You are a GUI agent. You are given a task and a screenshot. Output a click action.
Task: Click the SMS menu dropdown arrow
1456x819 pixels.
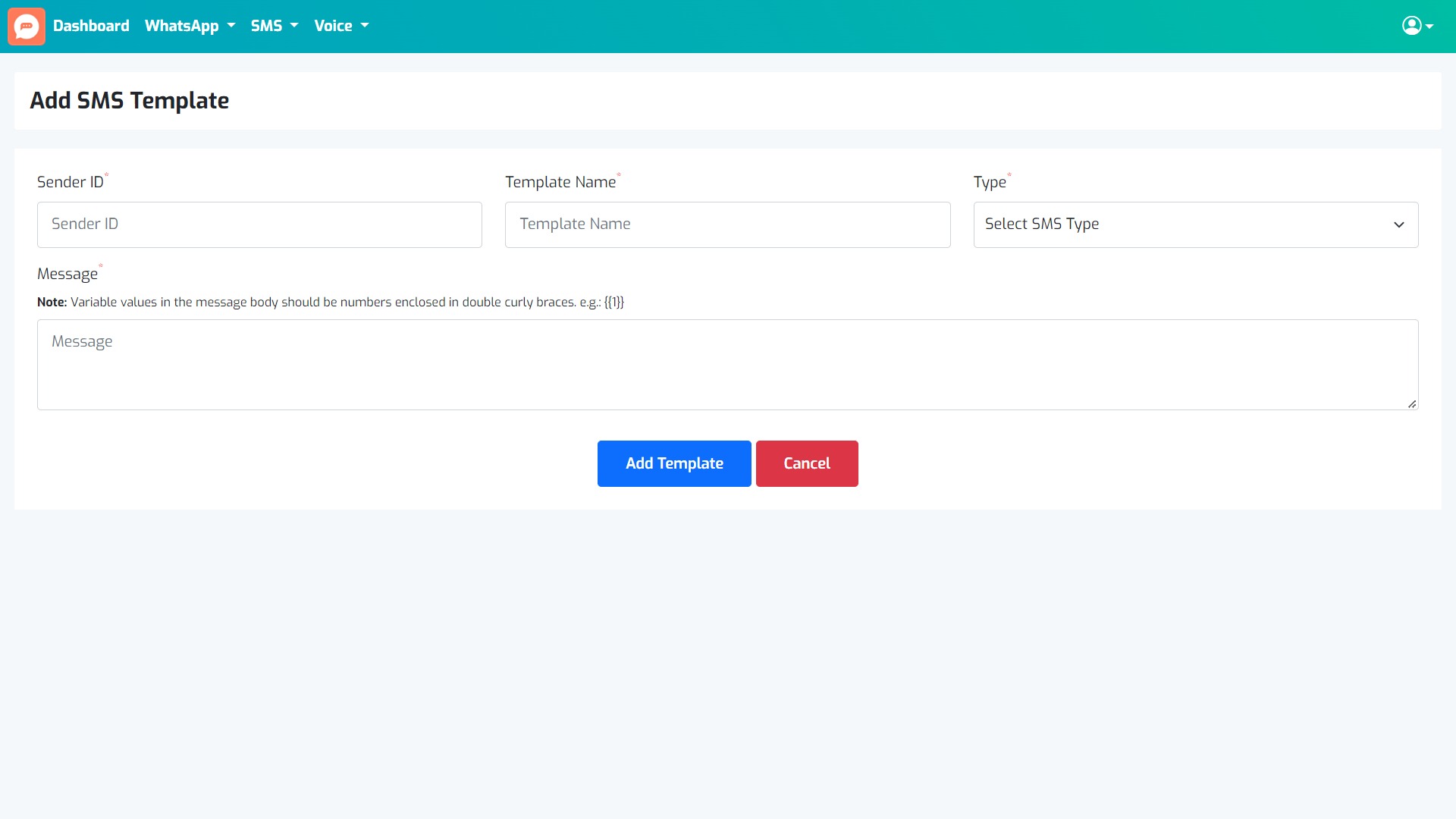tap(293, 26)
